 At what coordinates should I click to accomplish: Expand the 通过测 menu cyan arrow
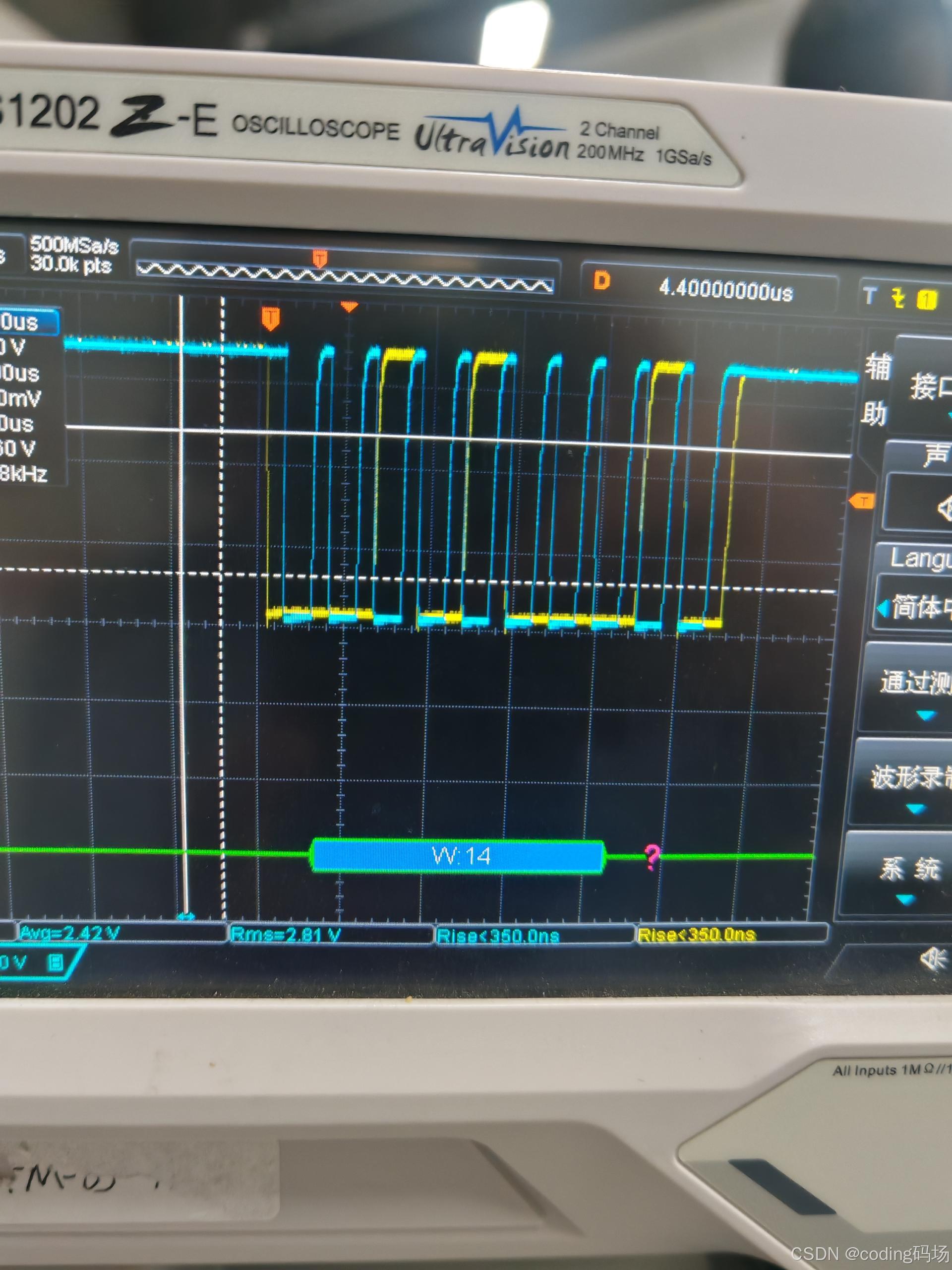(x=926, y=715)
